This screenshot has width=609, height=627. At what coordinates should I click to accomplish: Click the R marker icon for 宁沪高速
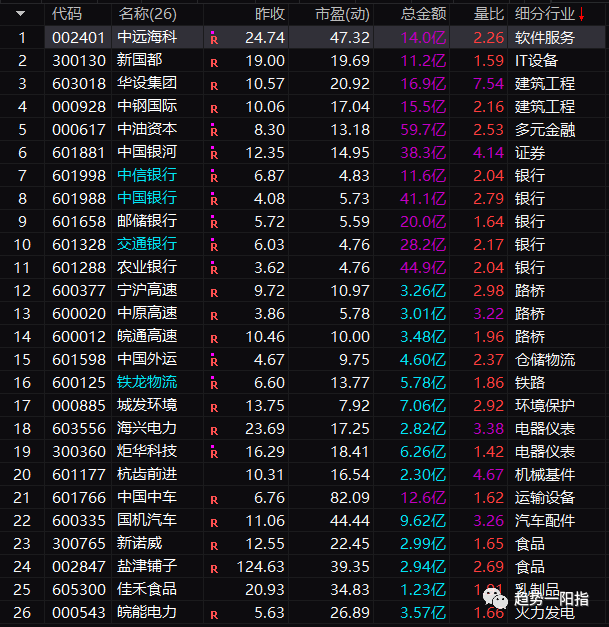(214, 293)
